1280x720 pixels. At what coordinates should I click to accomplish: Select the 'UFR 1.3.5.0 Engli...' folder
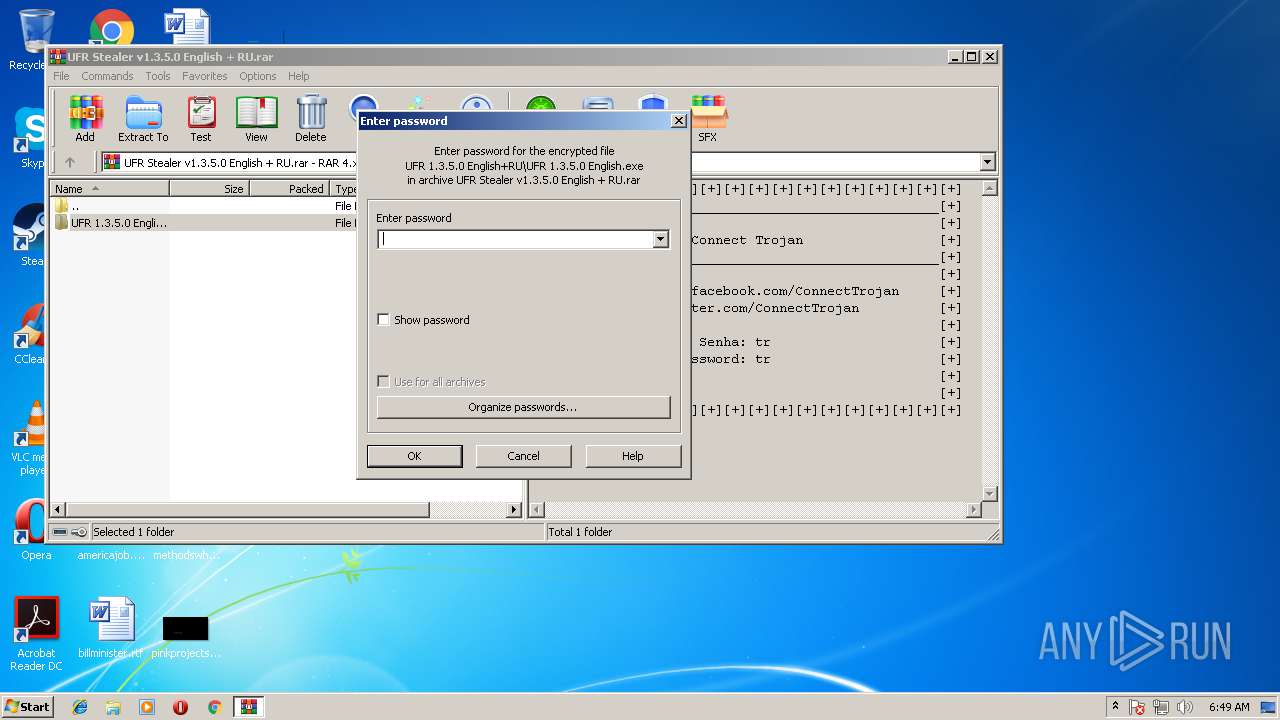[110, 223]
